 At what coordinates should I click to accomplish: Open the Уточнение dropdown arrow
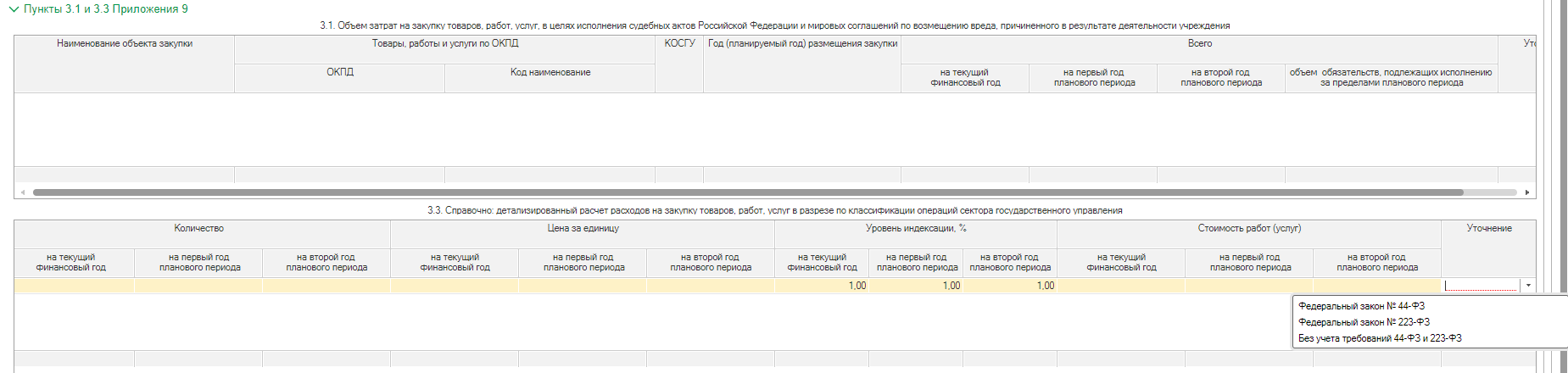(1528, 286)
